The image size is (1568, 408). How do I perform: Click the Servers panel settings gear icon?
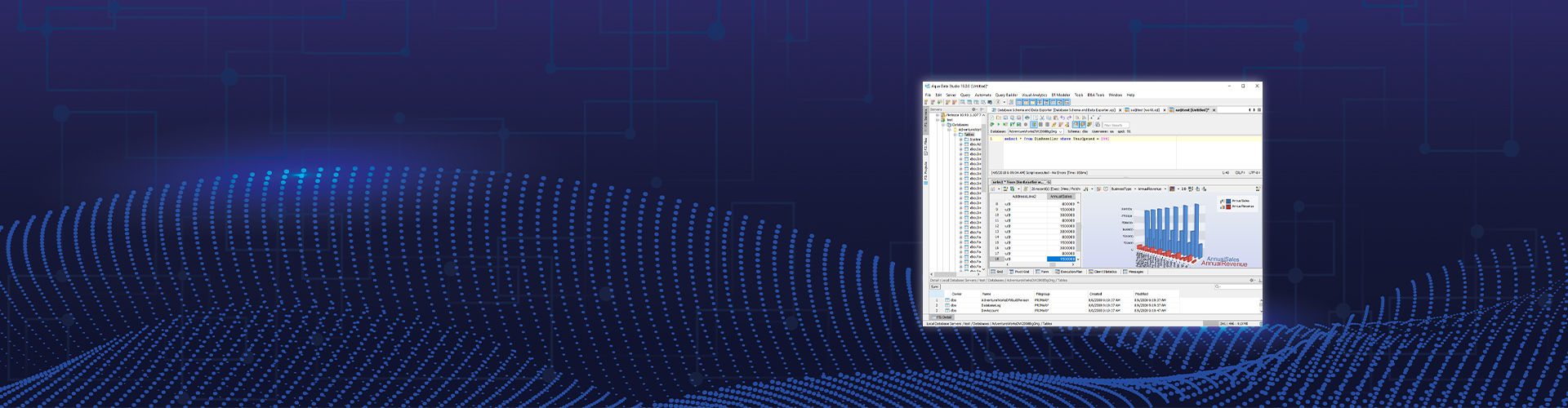click(x=973, y=109)
